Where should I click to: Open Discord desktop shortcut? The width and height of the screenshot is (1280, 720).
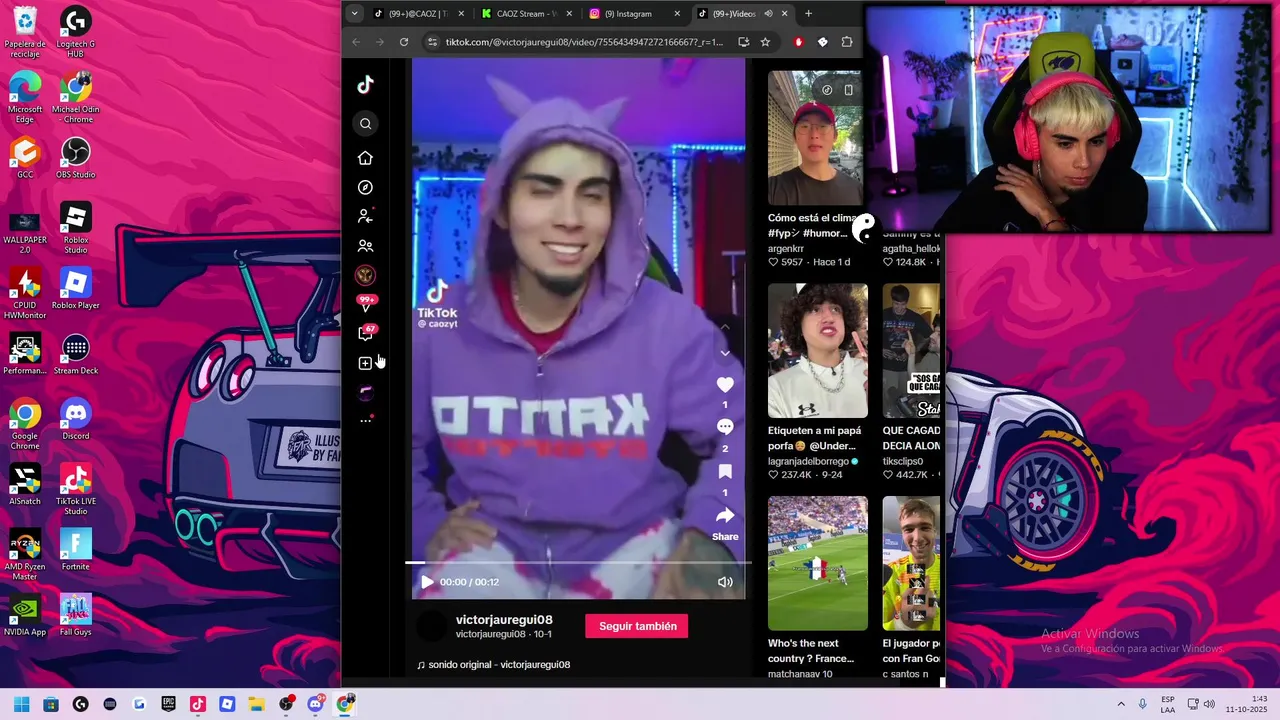pyautogui.click(x=76, y=418)
